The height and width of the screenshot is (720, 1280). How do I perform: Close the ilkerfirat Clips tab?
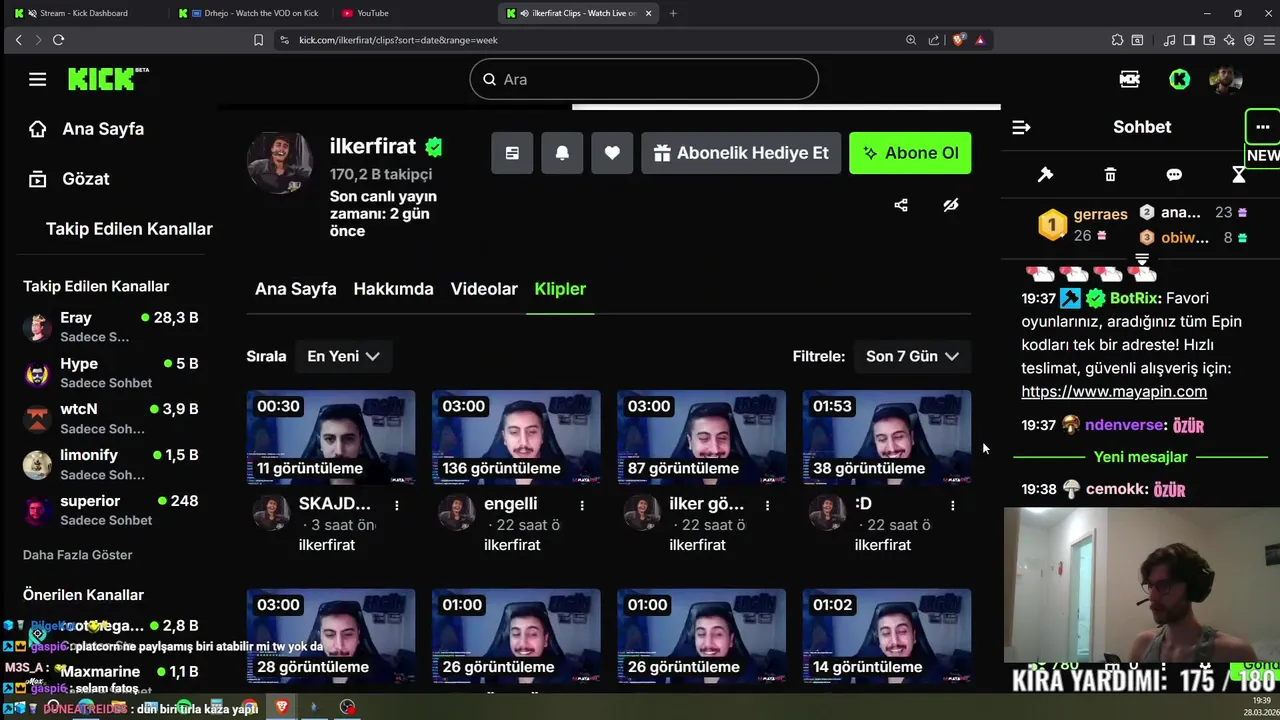tap(649, 13)
